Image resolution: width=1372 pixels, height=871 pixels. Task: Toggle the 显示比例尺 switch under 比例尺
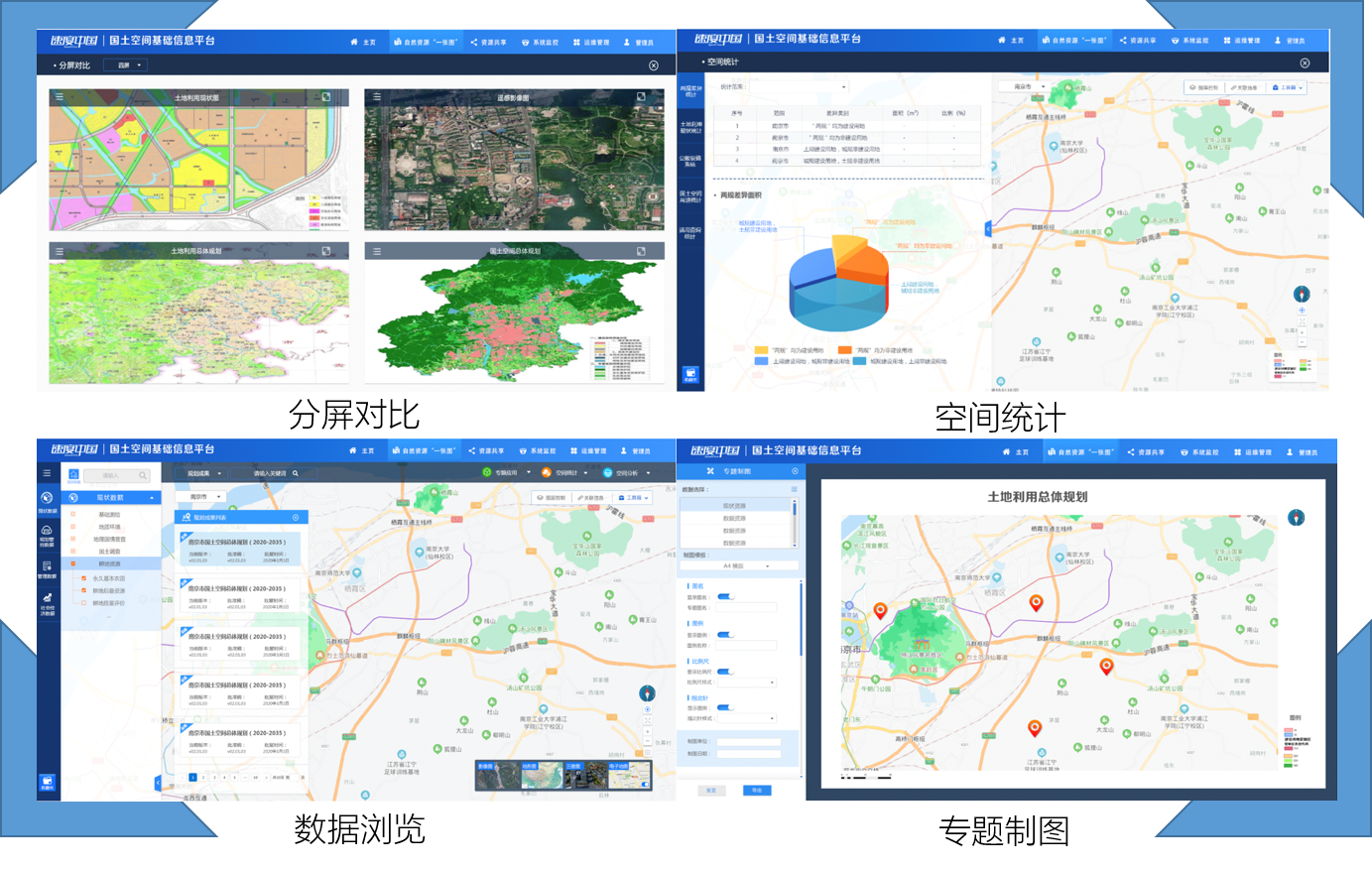[x=725, y=672]
